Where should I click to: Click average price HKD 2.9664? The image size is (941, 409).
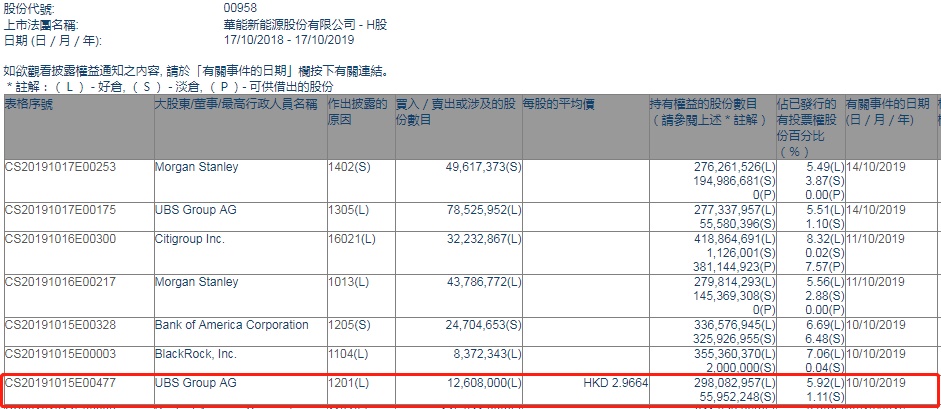pyautogui.click(x=616, y=382)
